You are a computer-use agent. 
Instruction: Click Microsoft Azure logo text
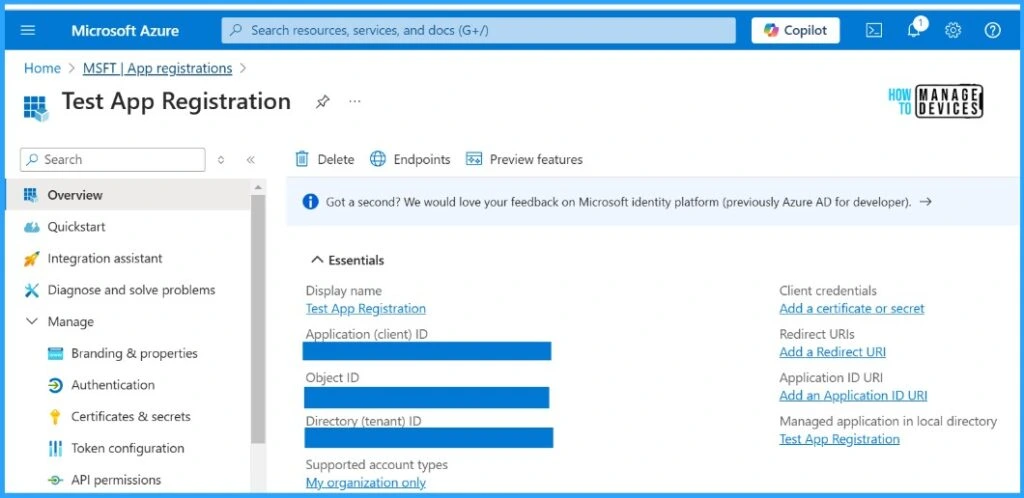pyautogui.click(x=125, y=31)
